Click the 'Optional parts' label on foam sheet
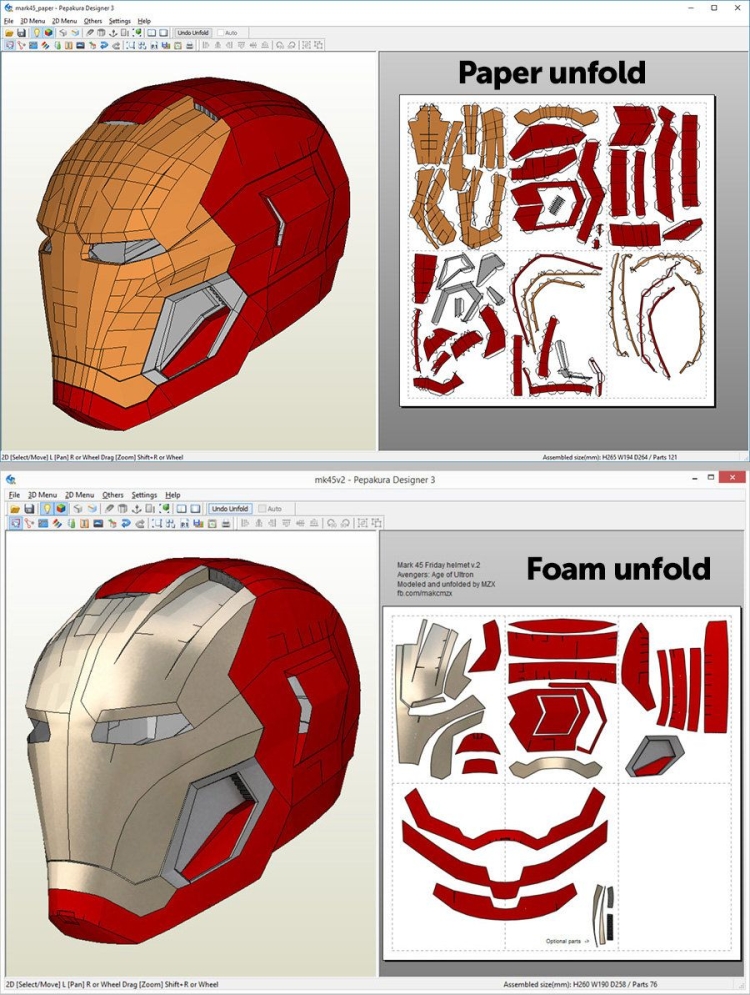750x995 pixels. point(563,941)
